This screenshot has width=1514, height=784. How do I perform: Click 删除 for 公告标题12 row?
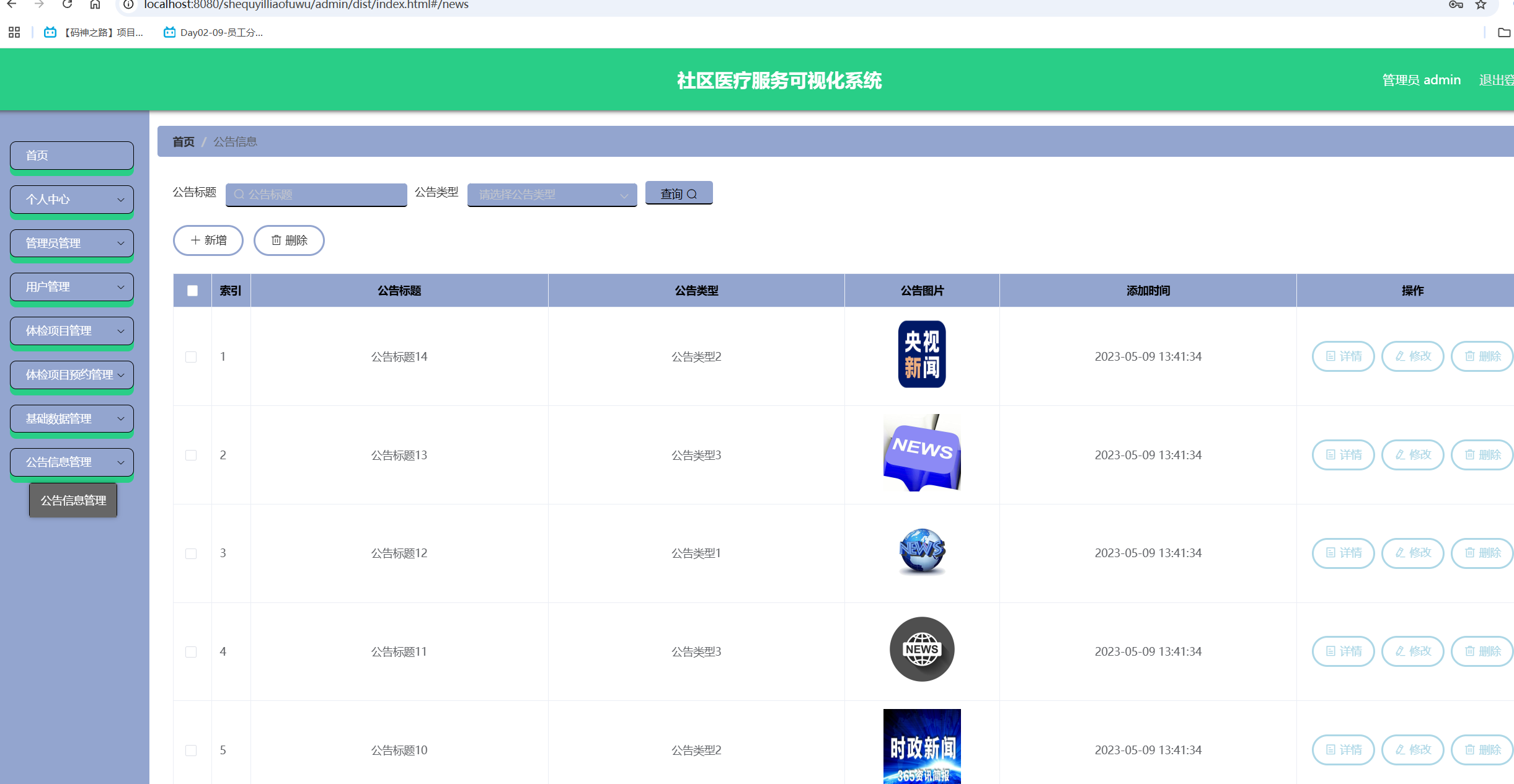(x=1482, y=553)
